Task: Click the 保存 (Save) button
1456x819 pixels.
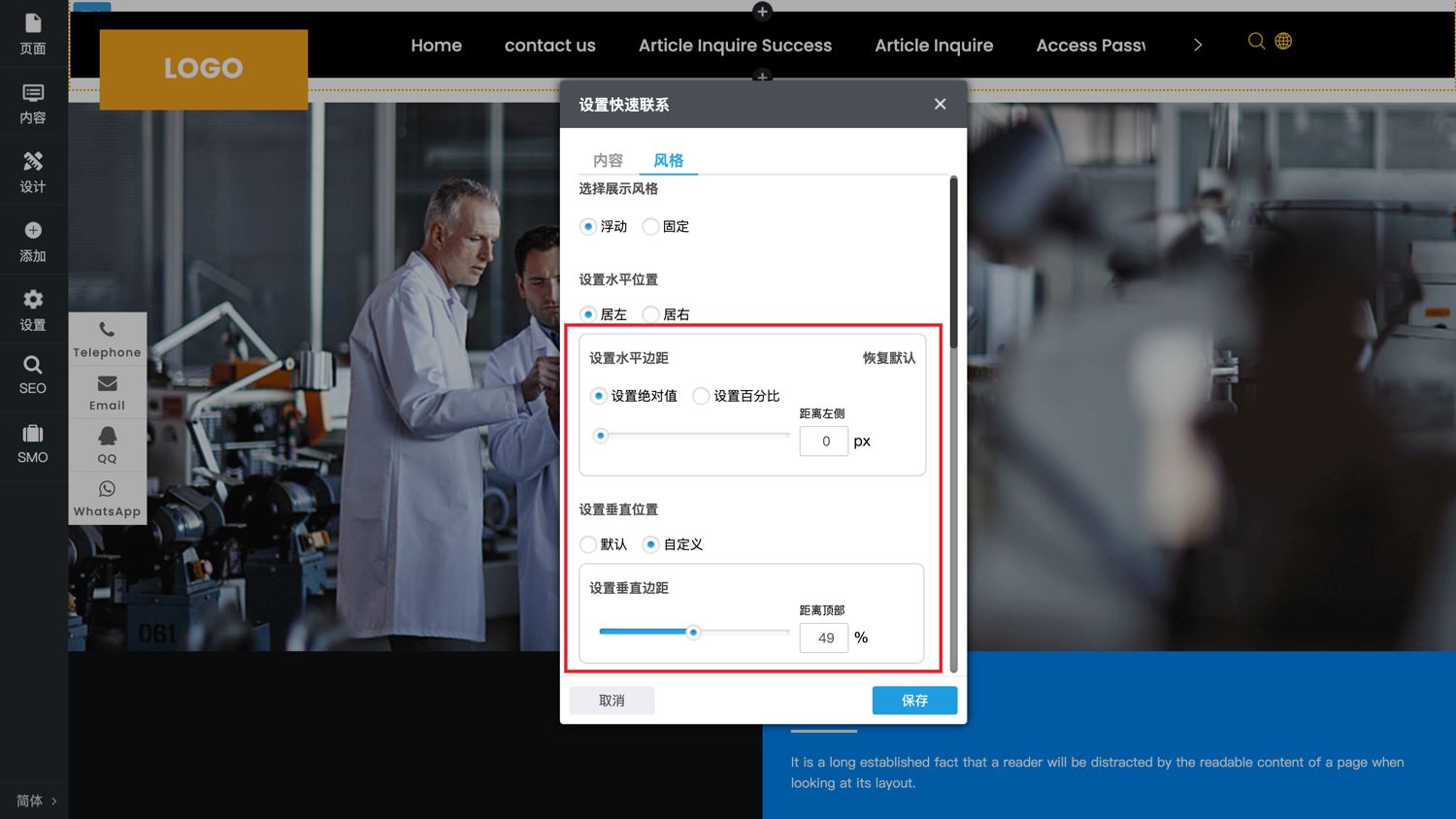Action: 913,700
